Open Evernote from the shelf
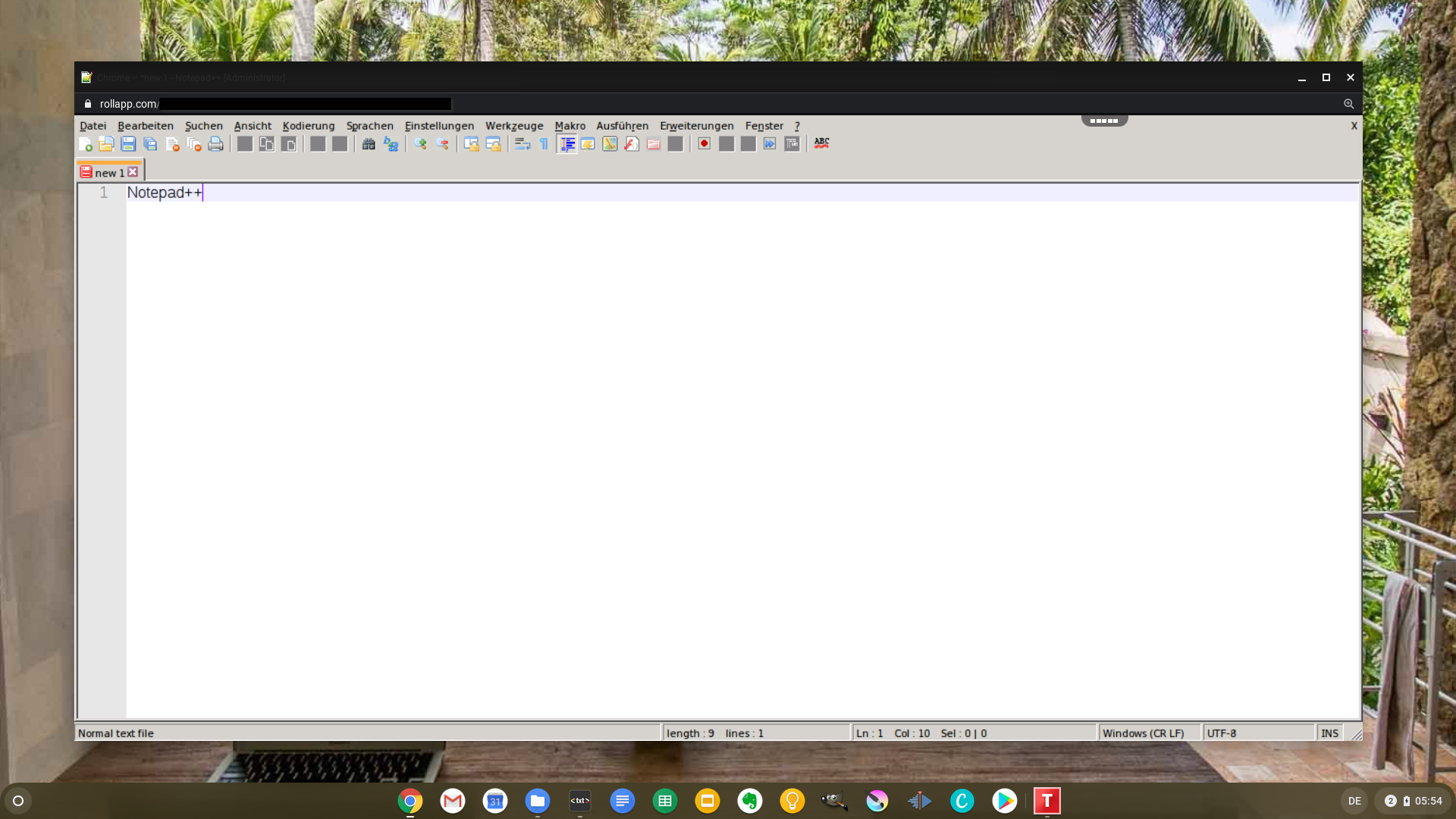 (750, 801)
